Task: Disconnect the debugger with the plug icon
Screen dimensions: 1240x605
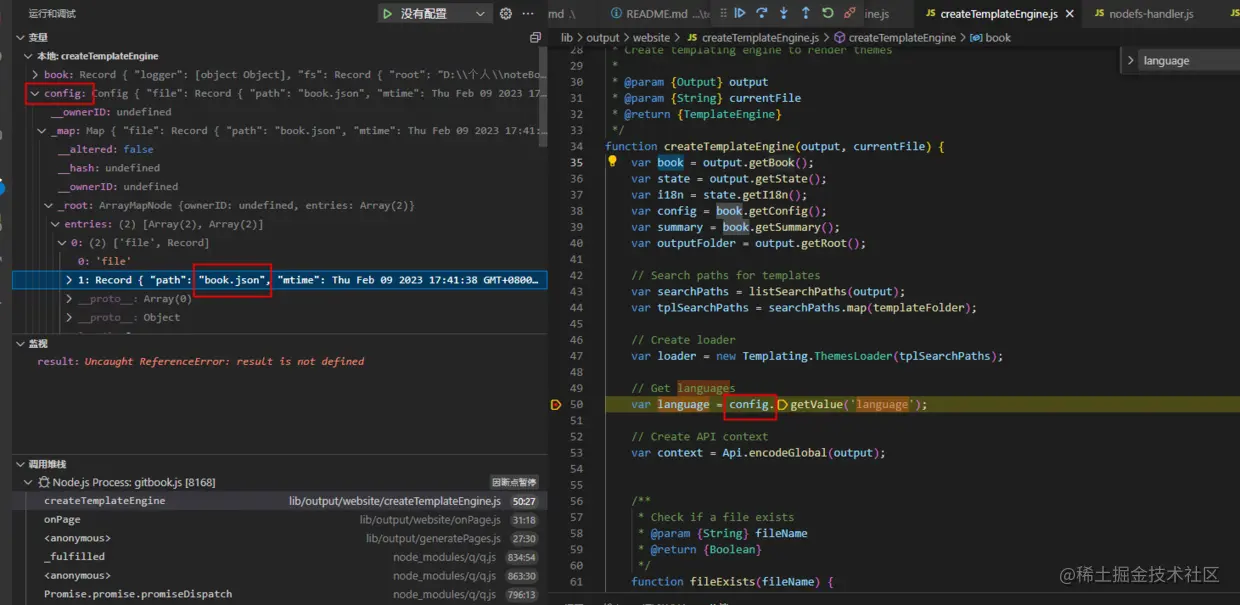Action: [x=850, y=13]
